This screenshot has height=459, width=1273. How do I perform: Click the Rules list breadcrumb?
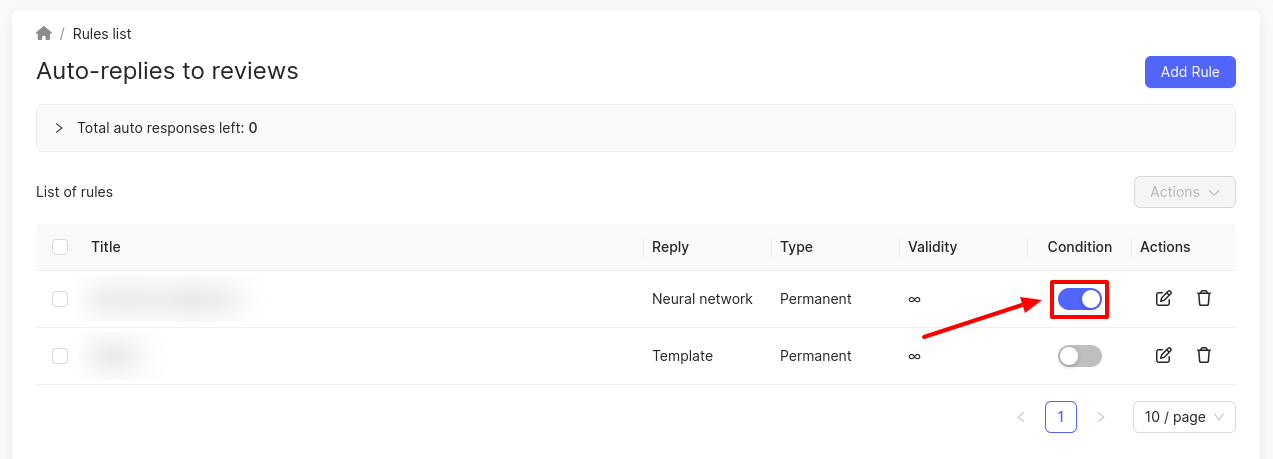[x=102, y=34]
